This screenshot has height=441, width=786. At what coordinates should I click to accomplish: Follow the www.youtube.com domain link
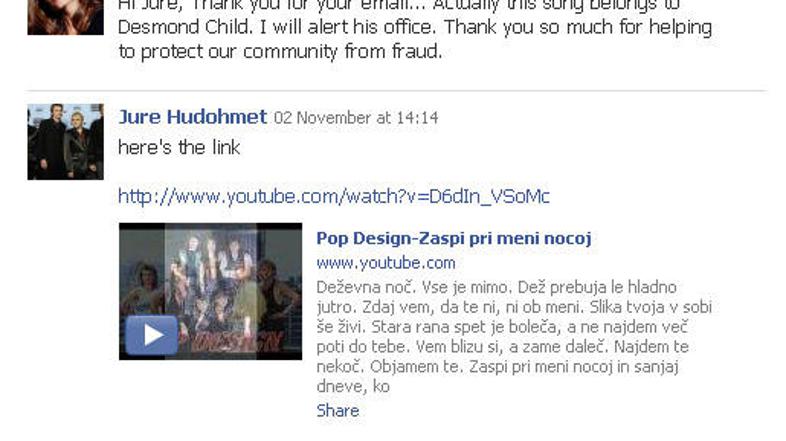(386, 263)
